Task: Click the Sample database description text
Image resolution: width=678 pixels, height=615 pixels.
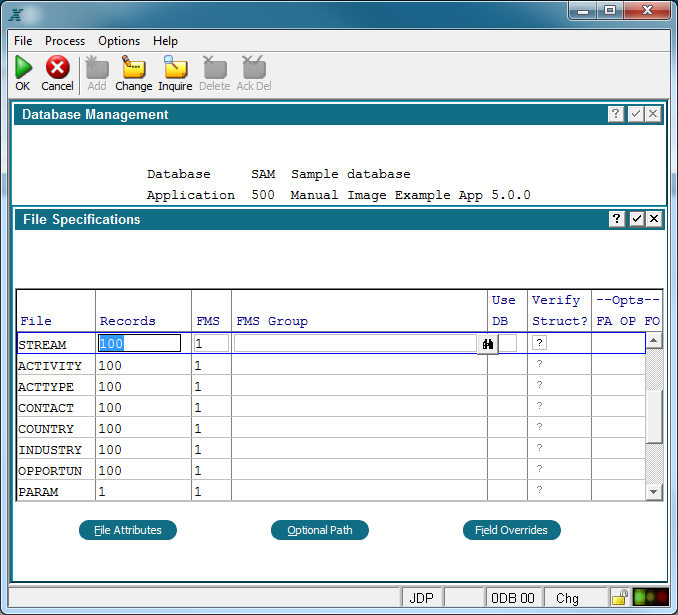Action: [x=351, y=174]
